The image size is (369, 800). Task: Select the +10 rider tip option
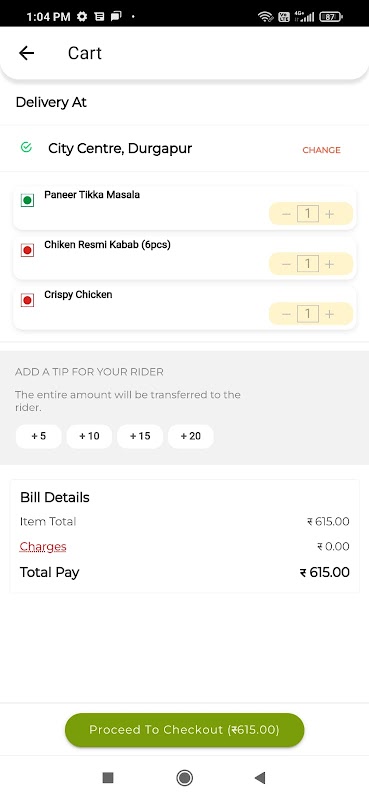[89, 436]
